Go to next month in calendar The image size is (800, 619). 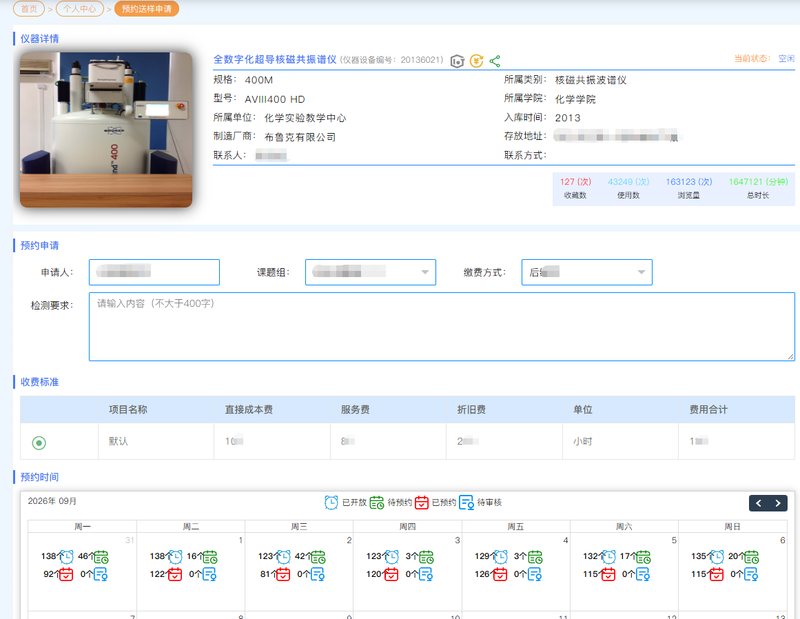(x=778, y=503)
